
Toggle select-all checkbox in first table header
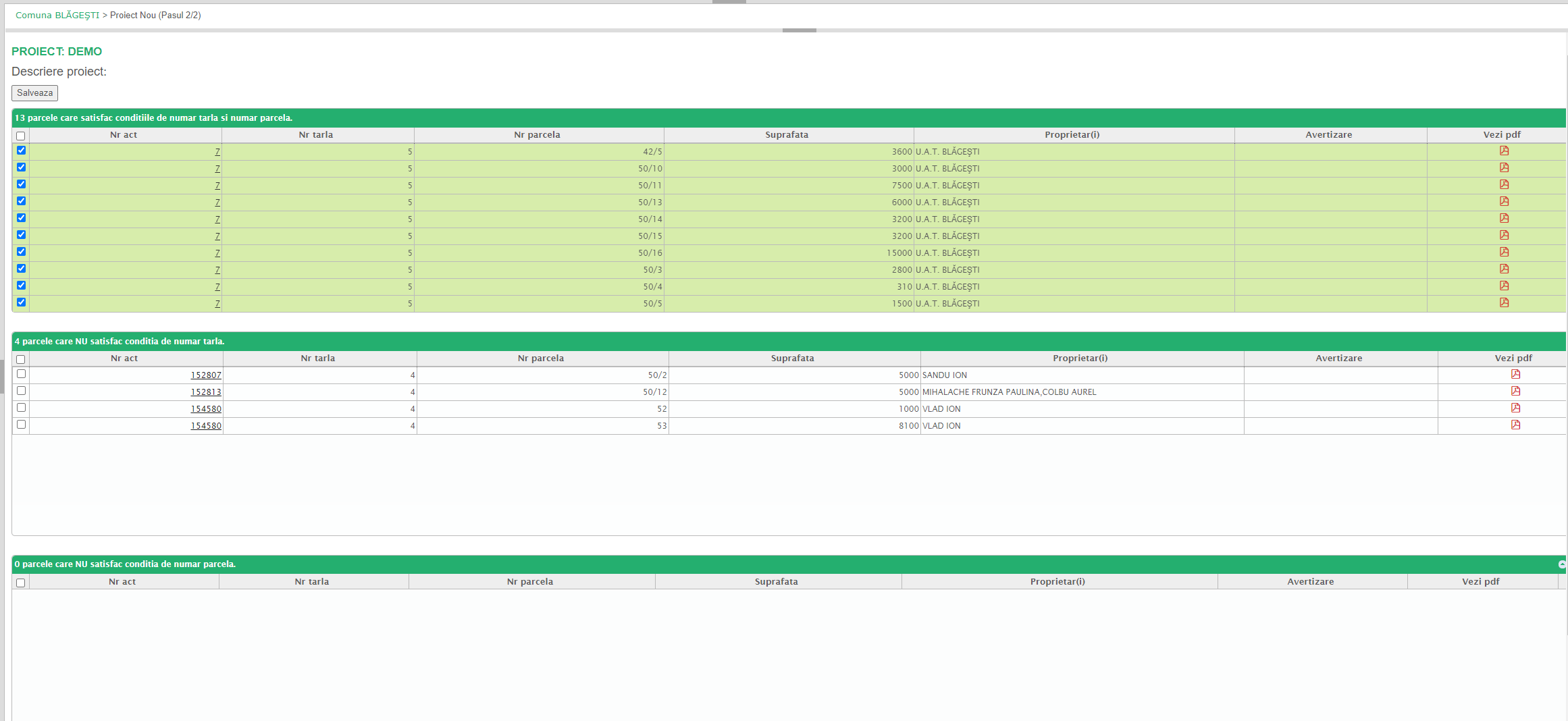tap(21, 136)
